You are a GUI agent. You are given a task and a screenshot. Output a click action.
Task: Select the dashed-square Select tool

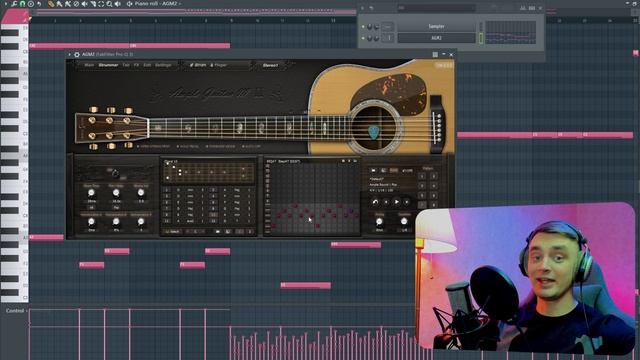(x=101, y=4)
